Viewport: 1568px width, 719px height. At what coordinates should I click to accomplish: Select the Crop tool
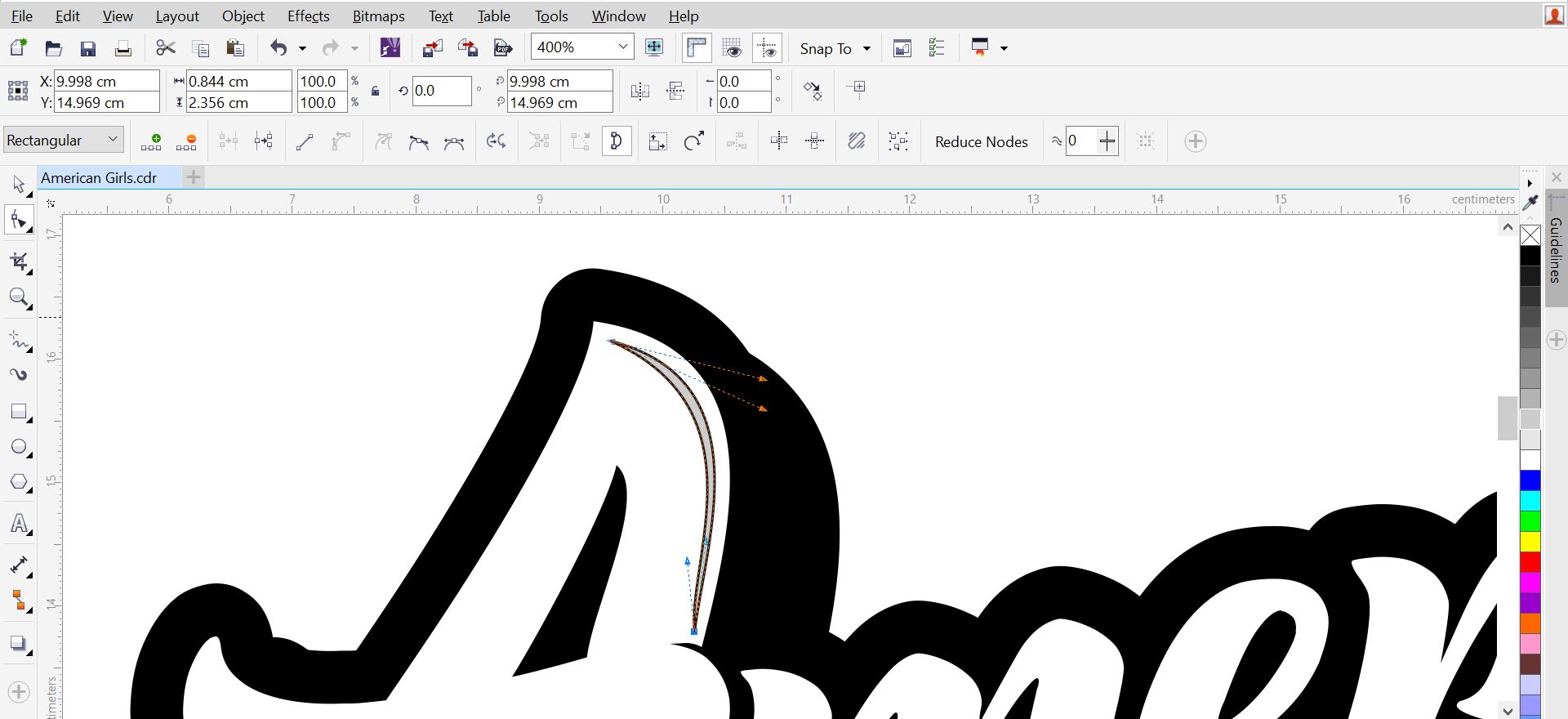(x=19, y=261)
